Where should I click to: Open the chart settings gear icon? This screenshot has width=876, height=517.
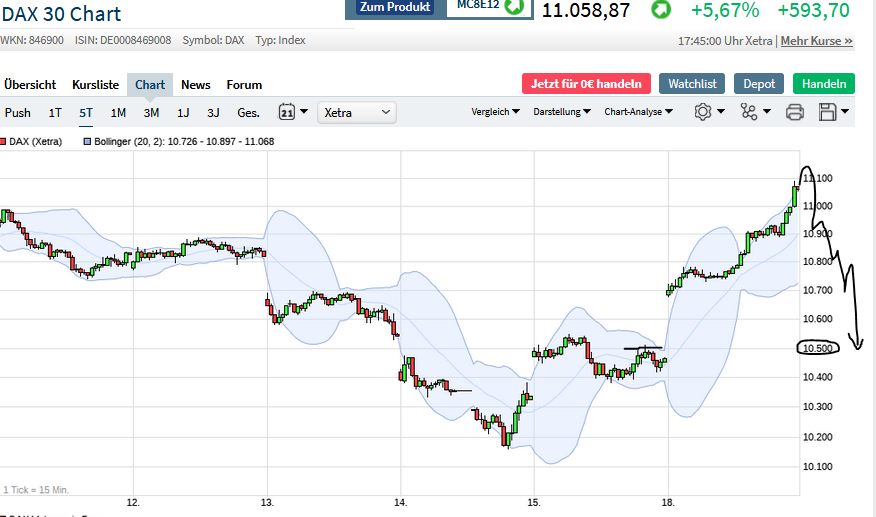pos(703,112)
